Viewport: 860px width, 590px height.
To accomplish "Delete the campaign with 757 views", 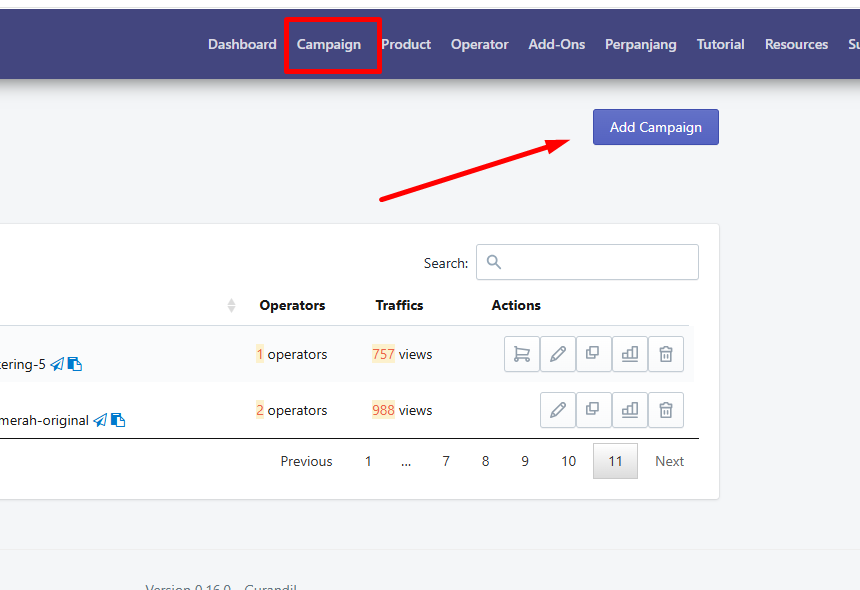I will pos(666,354).
